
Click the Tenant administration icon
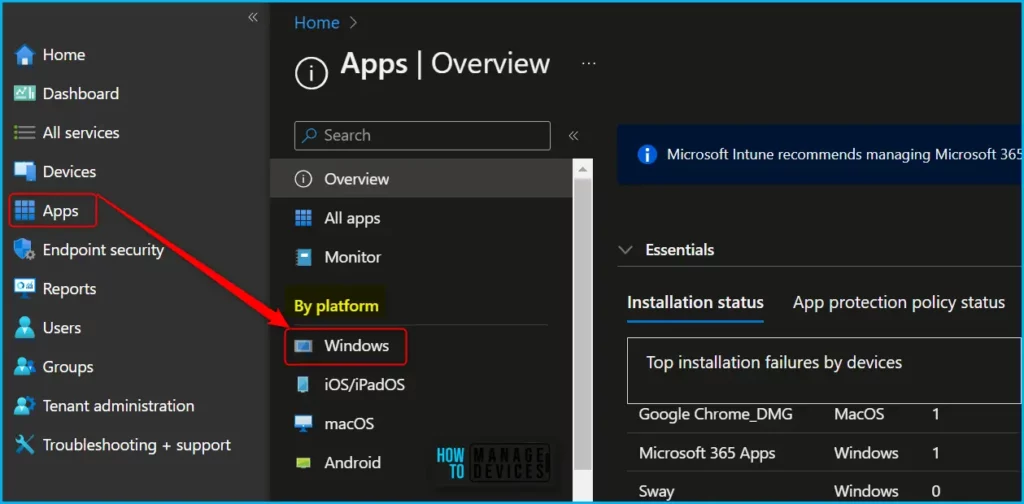[25, 406]
